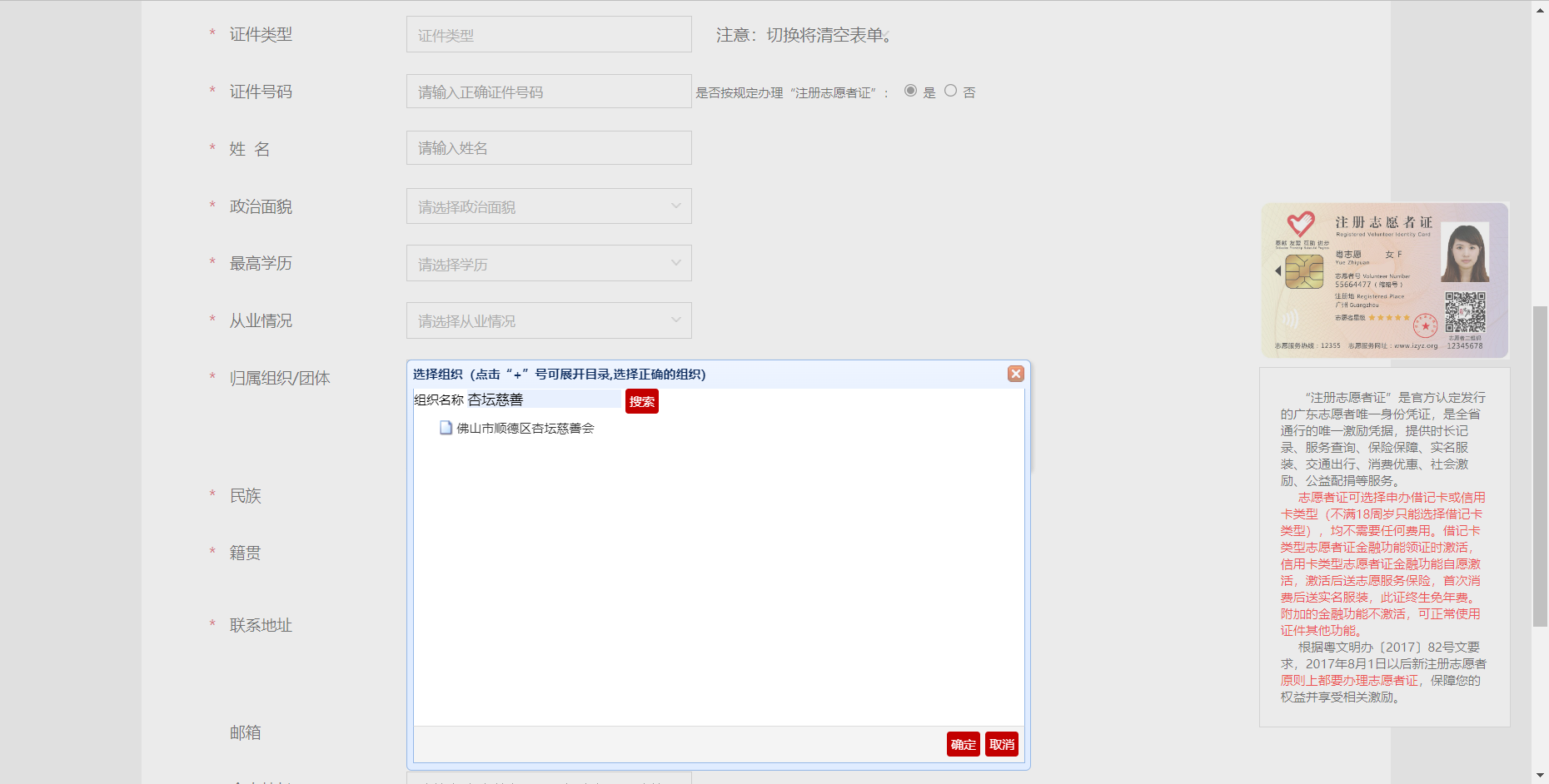Click the document icon beside 佛山市顺德区杏坛慈善会
The width and height of the screenshot is (1549, 784).
click(x=446, y=428)
